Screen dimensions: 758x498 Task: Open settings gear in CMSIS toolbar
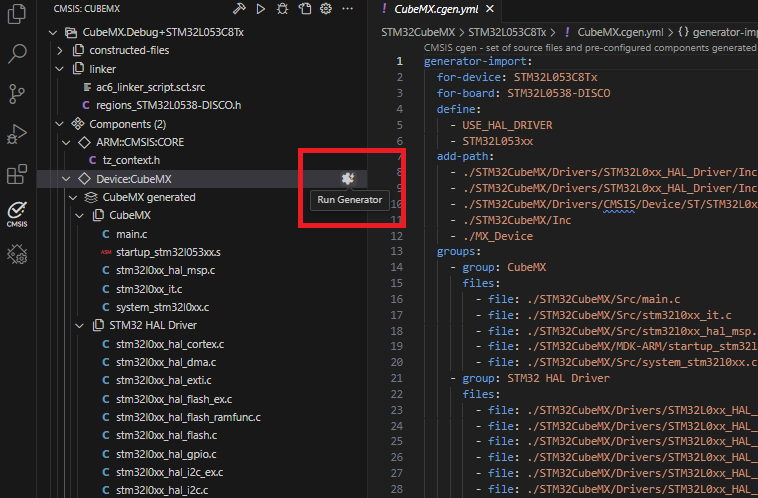click(x=326, y=9)
